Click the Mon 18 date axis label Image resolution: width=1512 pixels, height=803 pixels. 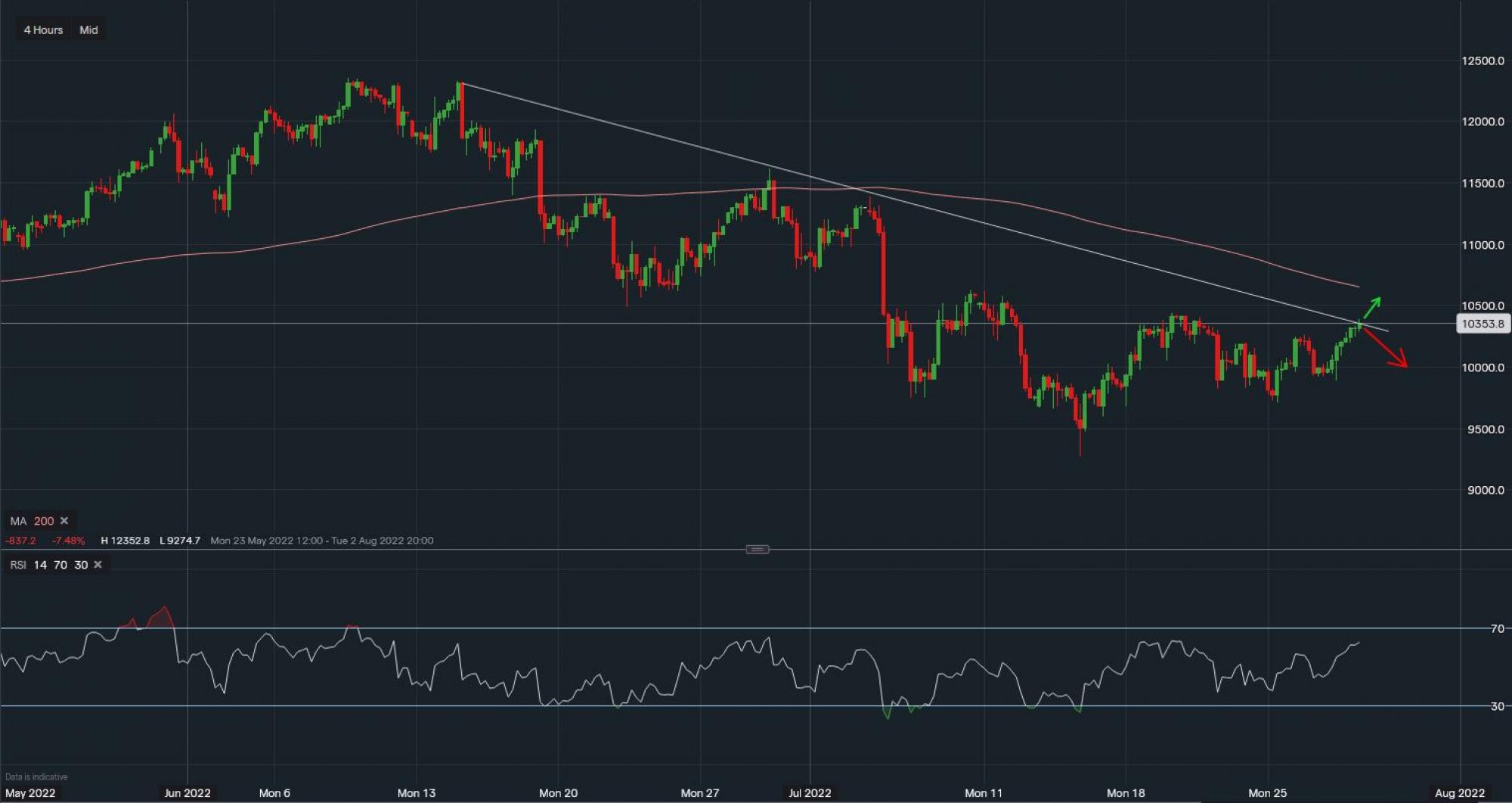pyautogui.click(x=1126, y=793)
